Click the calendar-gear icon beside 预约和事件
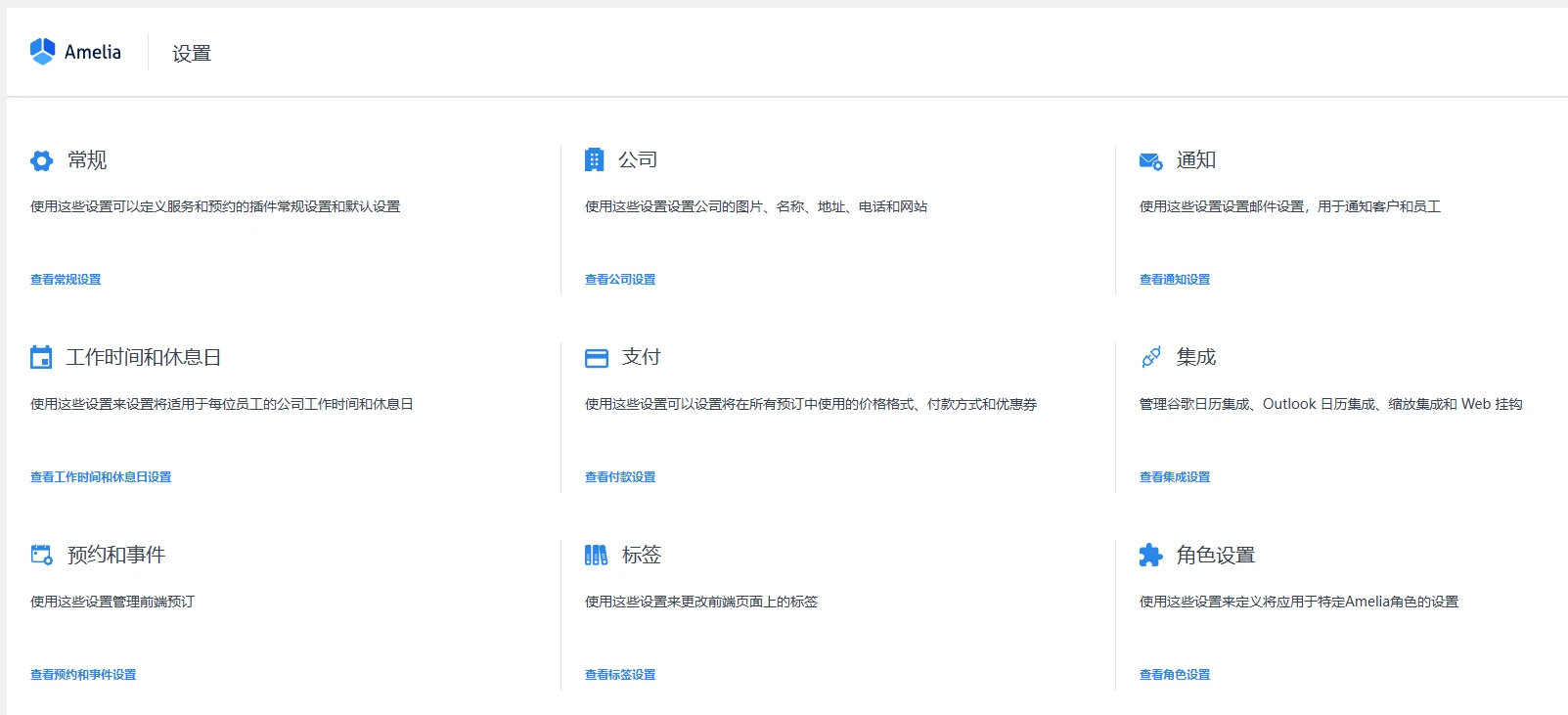 click(x=42, y=555)
